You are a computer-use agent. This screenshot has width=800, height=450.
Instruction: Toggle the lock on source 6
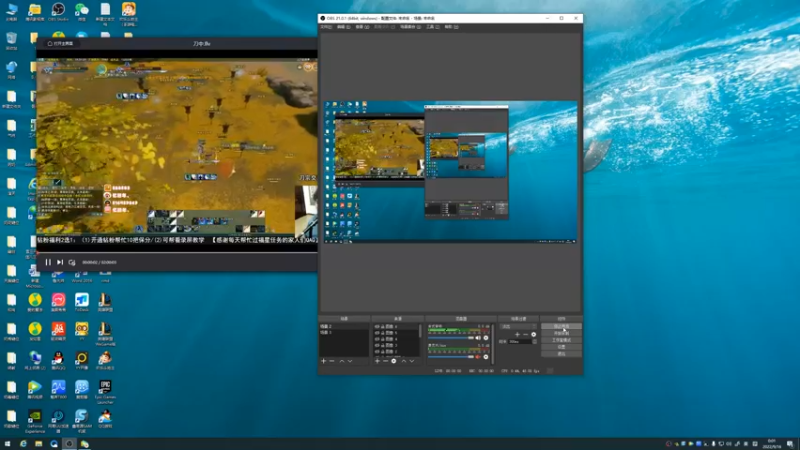(382, 327)
